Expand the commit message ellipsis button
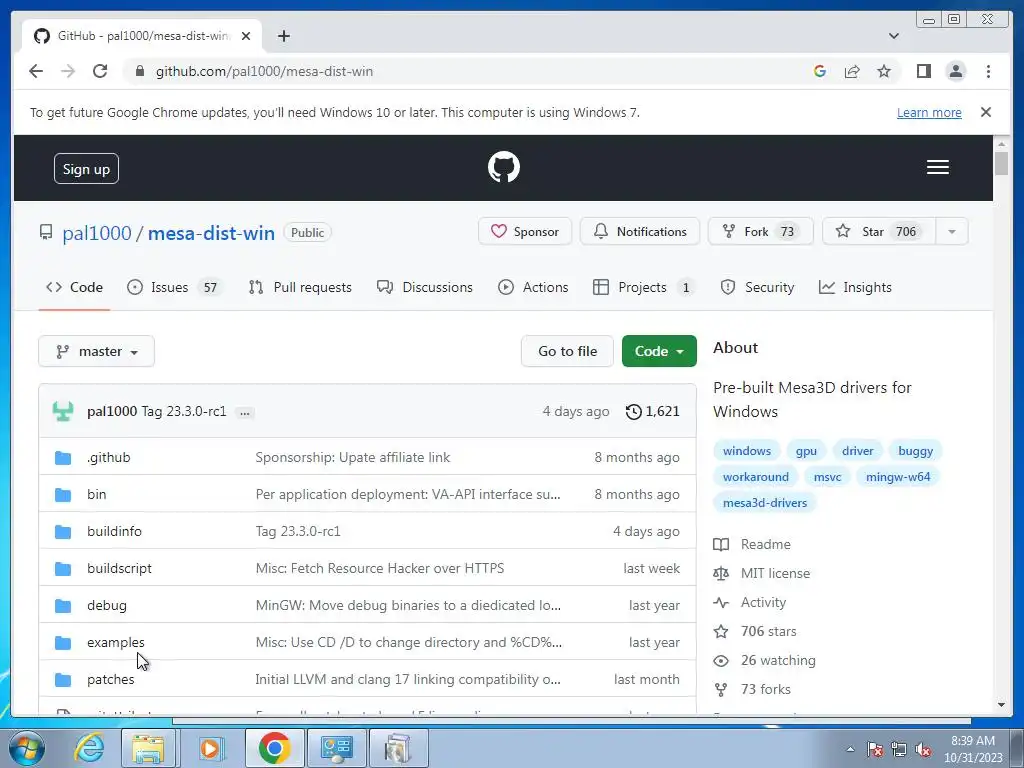Screen dimensions: 1024x768 (x=245, y=413)
